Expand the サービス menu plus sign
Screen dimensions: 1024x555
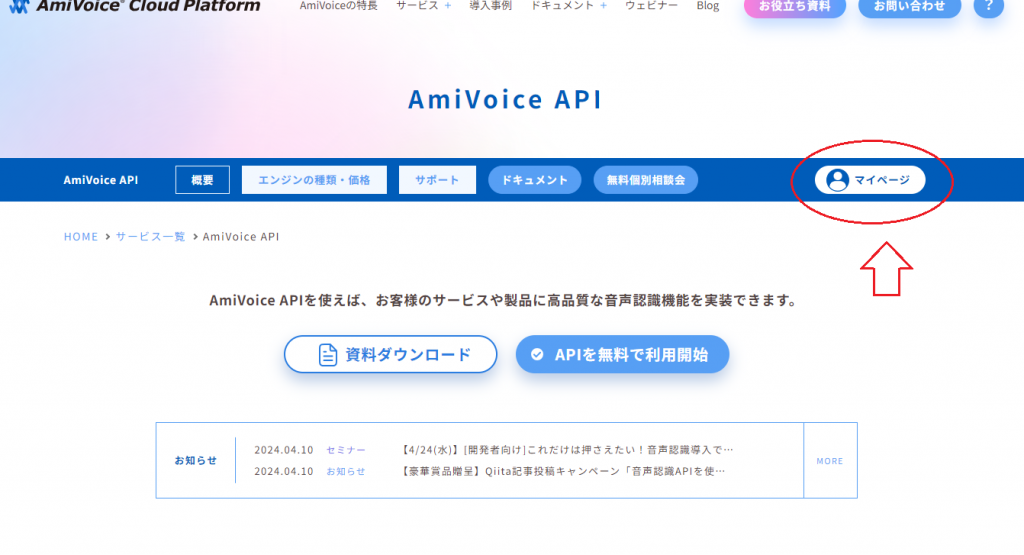448,5
